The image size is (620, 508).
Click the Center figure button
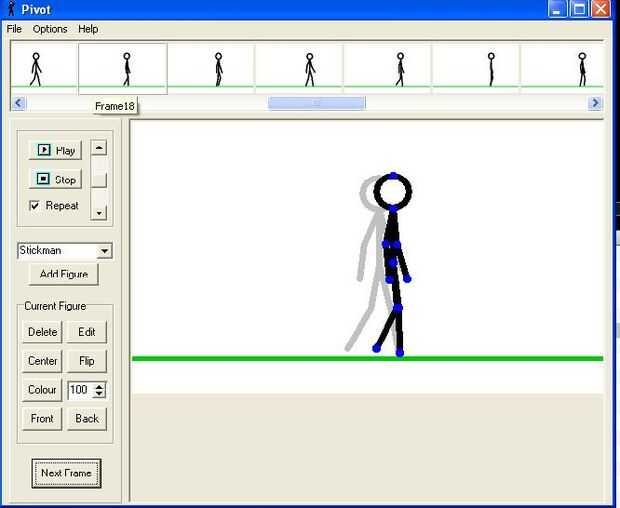(x=42, y=361)
